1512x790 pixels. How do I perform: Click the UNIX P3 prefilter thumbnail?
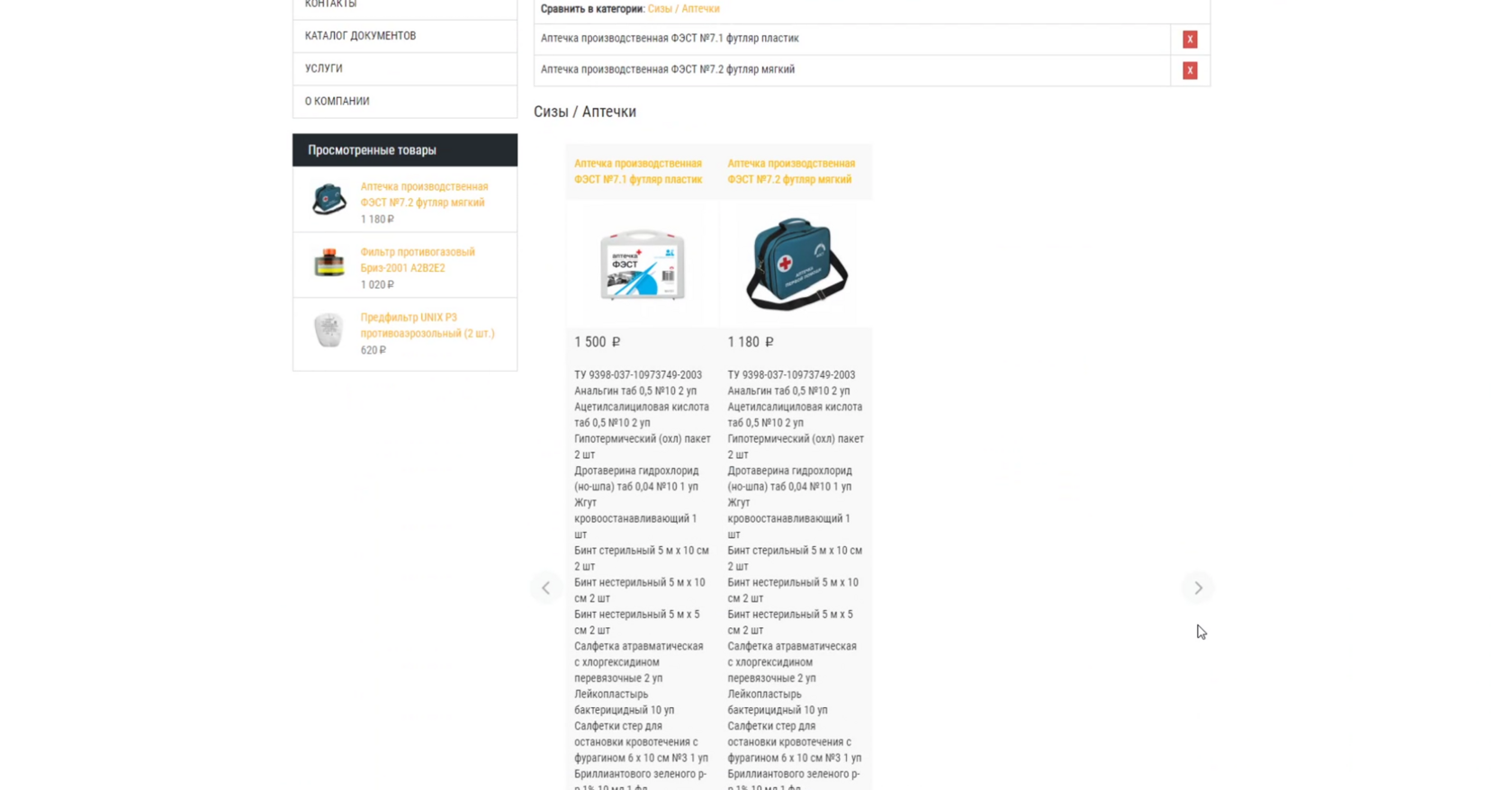tap(328, 330)
